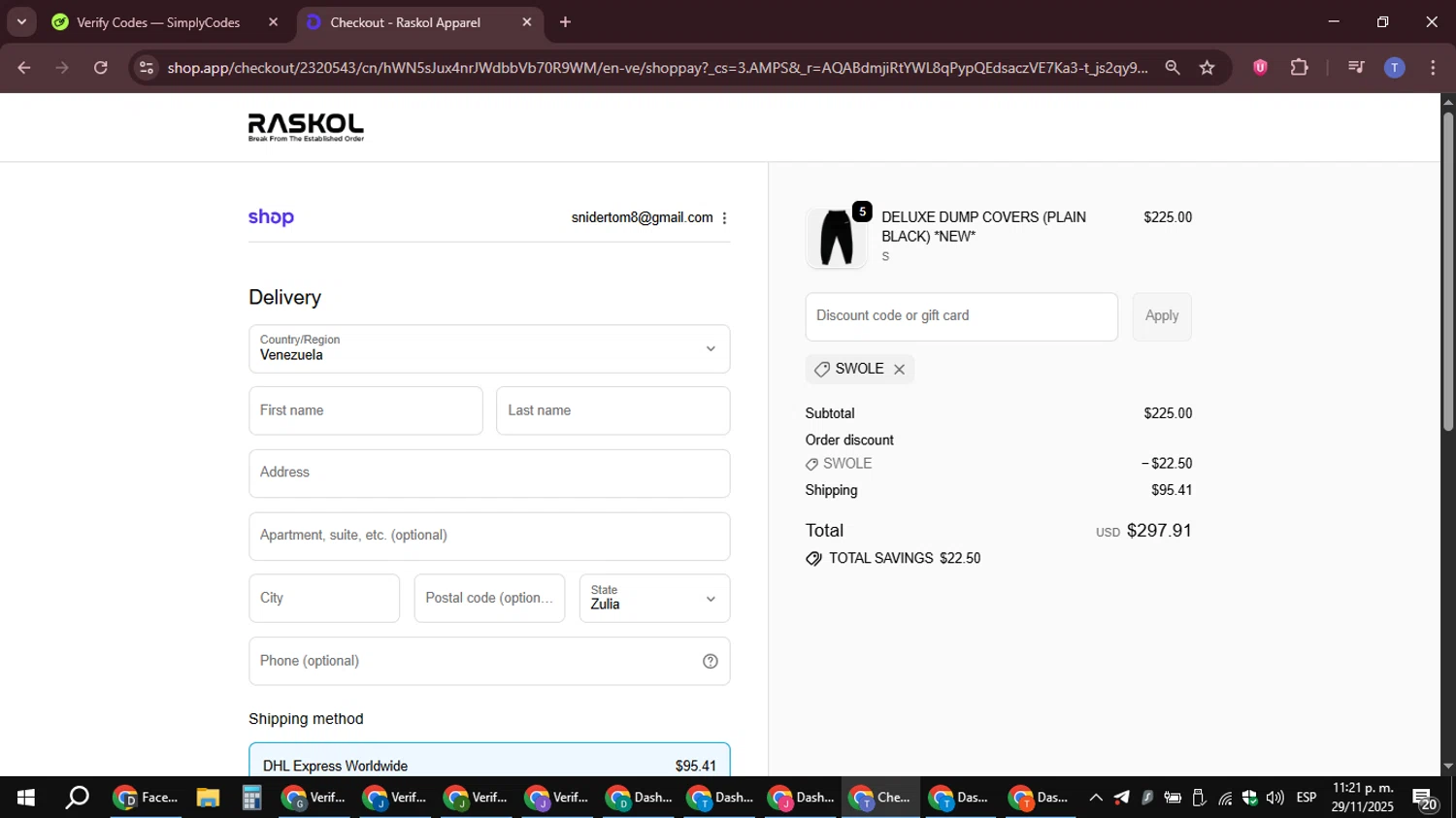Click the ESP language indicator
The image size is (1456, 818).
[1307, 798]
